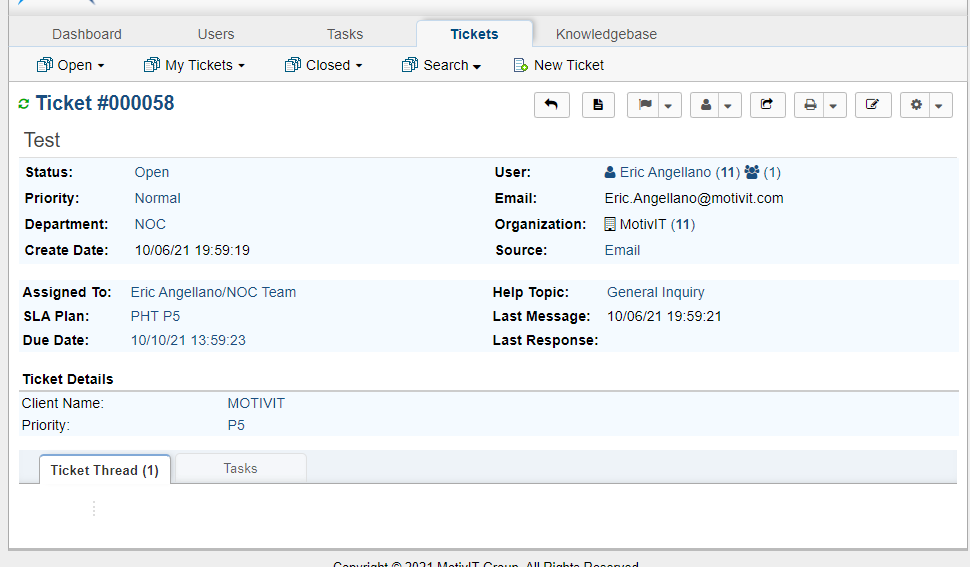This screenshot has height=567, width=970.
Task: Expand the Open tickets dropdown
Action: coord(70,65)
